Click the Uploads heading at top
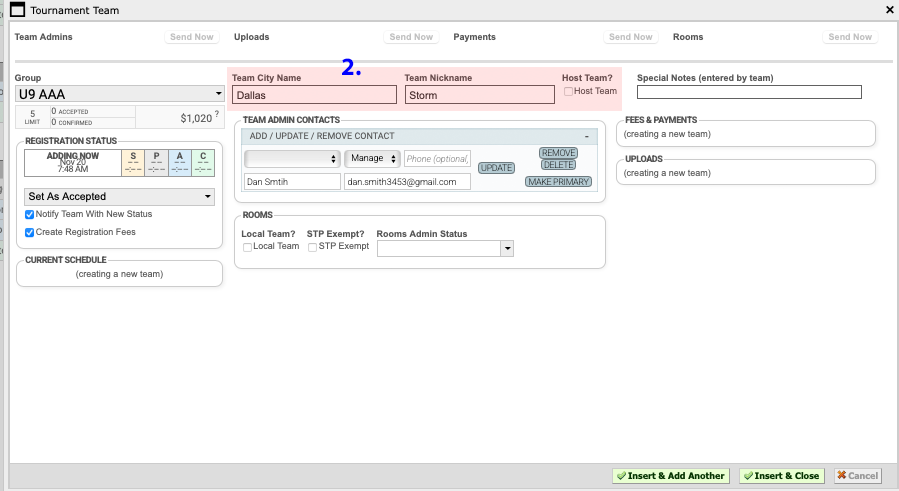The height and width of the screenshot is (491, 899). point(252,37)
